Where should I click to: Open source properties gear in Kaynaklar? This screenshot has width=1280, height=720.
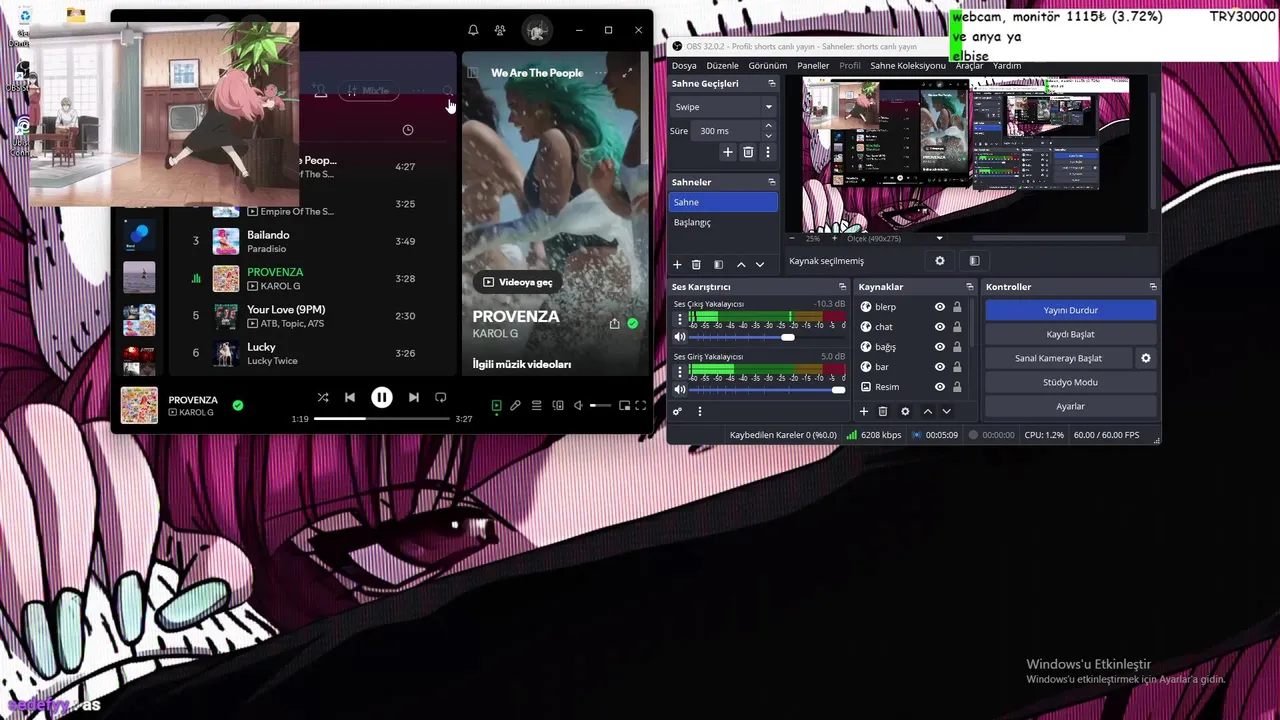click(x=905, y=411)
